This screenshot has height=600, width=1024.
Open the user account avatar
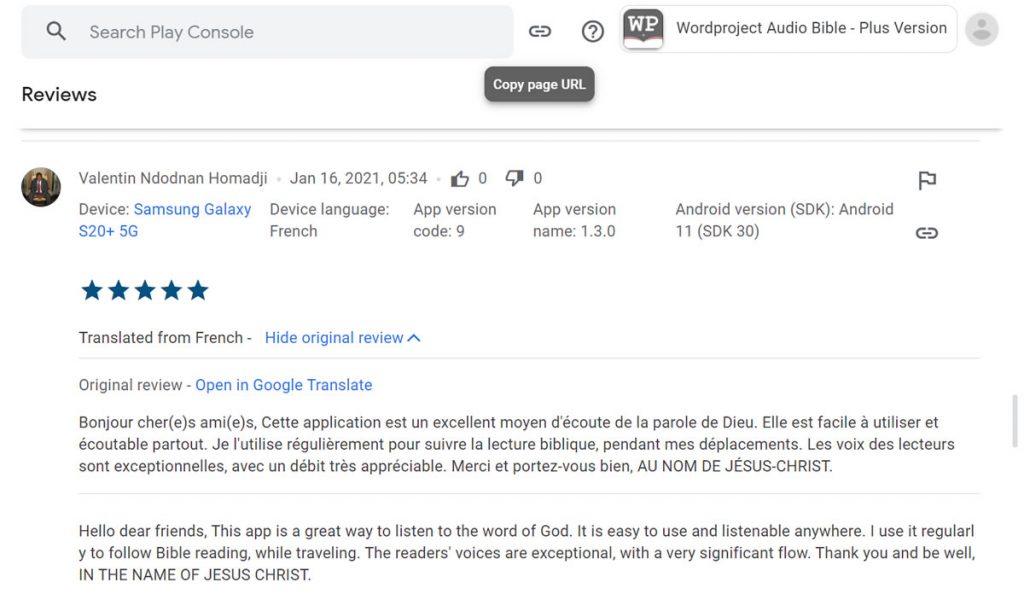pyautogui.click(x=981, y=30)
